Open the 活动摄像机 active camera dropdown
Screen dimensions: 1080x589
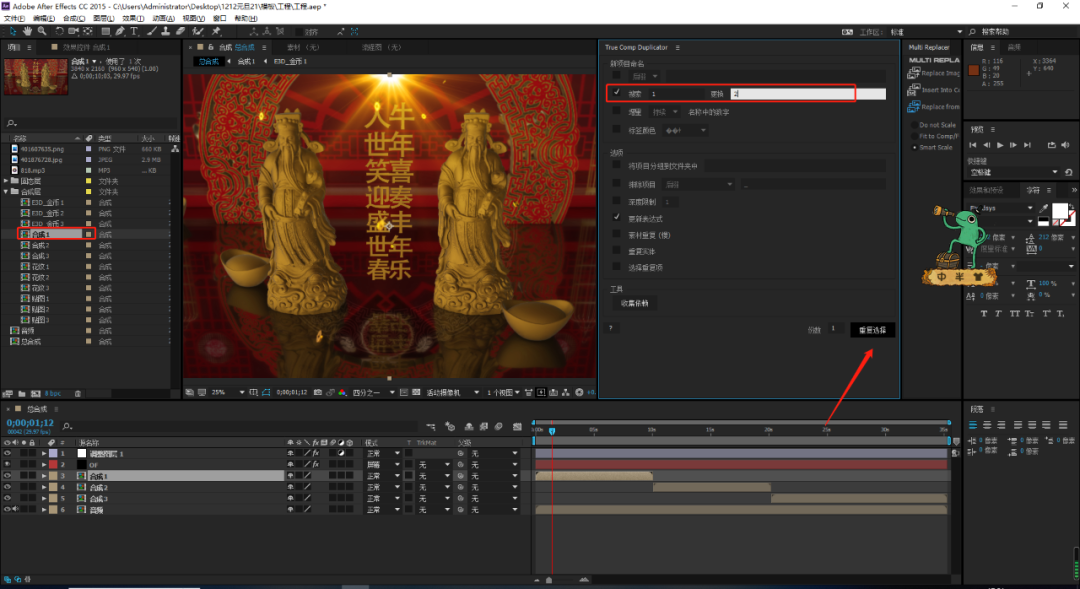[453, 393]
